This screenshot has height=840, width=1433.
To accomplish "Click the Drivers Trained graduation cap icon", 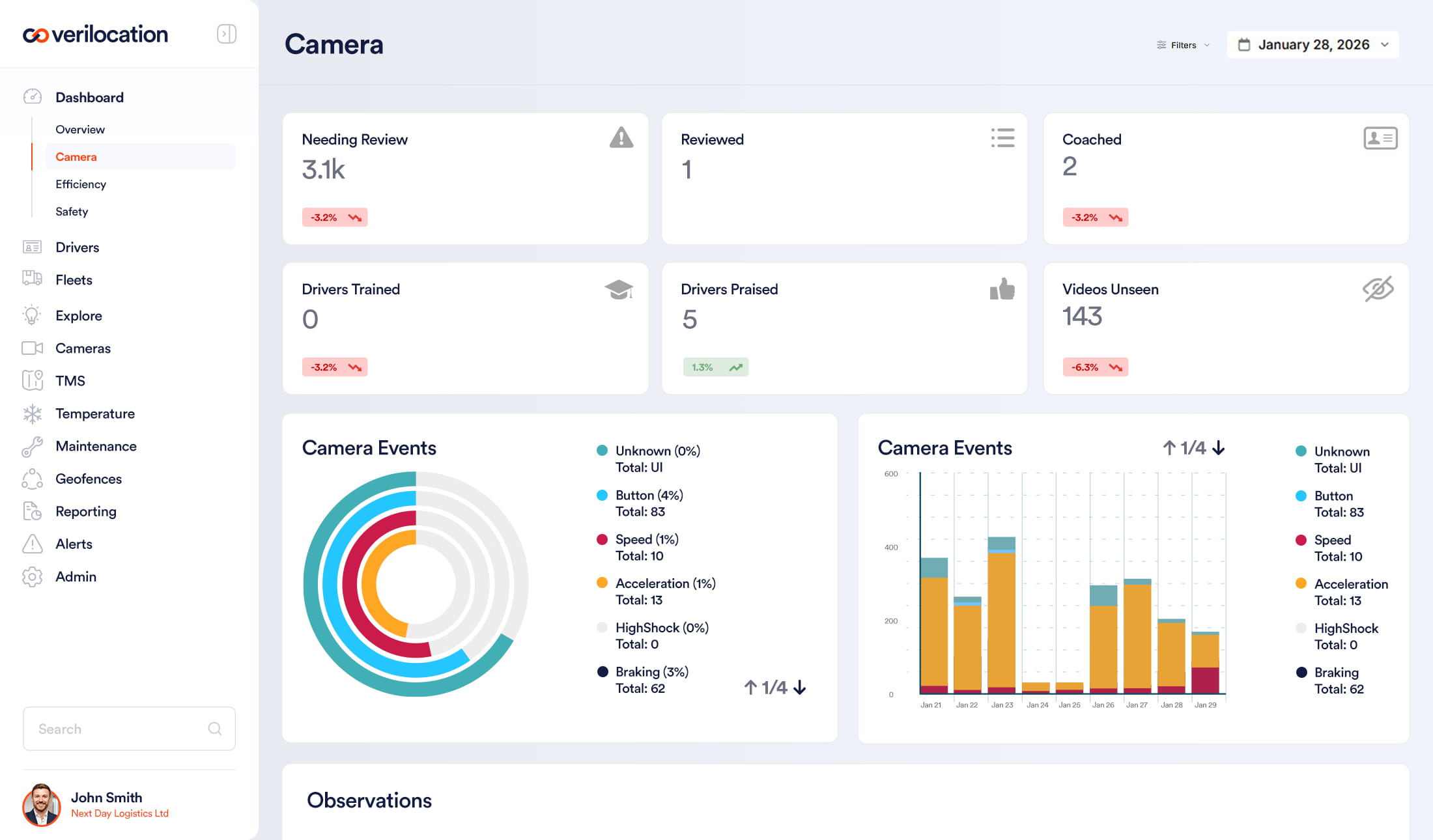I will [x=618, y=289].
